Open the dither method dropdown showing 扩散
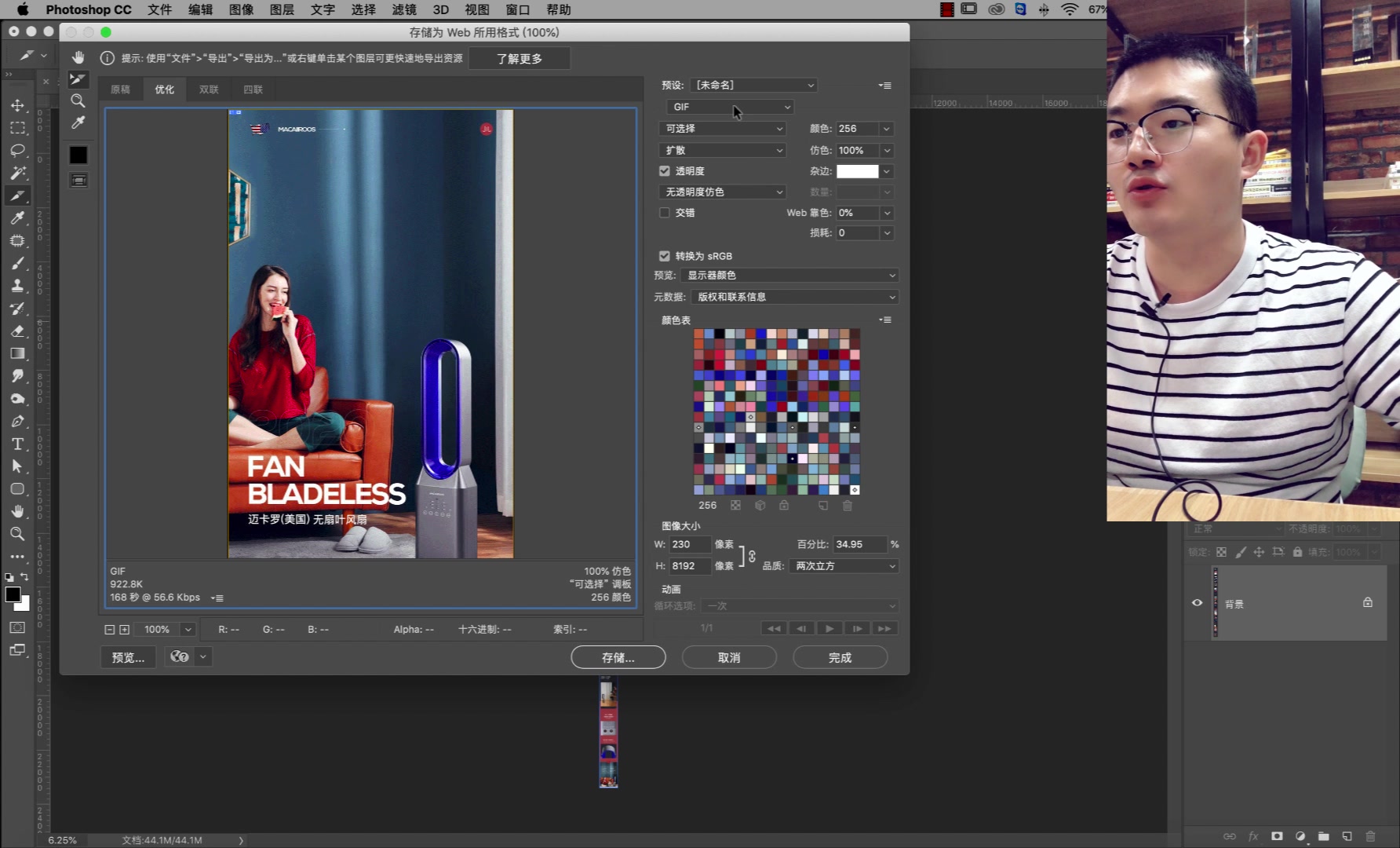This screenshot has height=848, width=1400. [x=722, y=150]
